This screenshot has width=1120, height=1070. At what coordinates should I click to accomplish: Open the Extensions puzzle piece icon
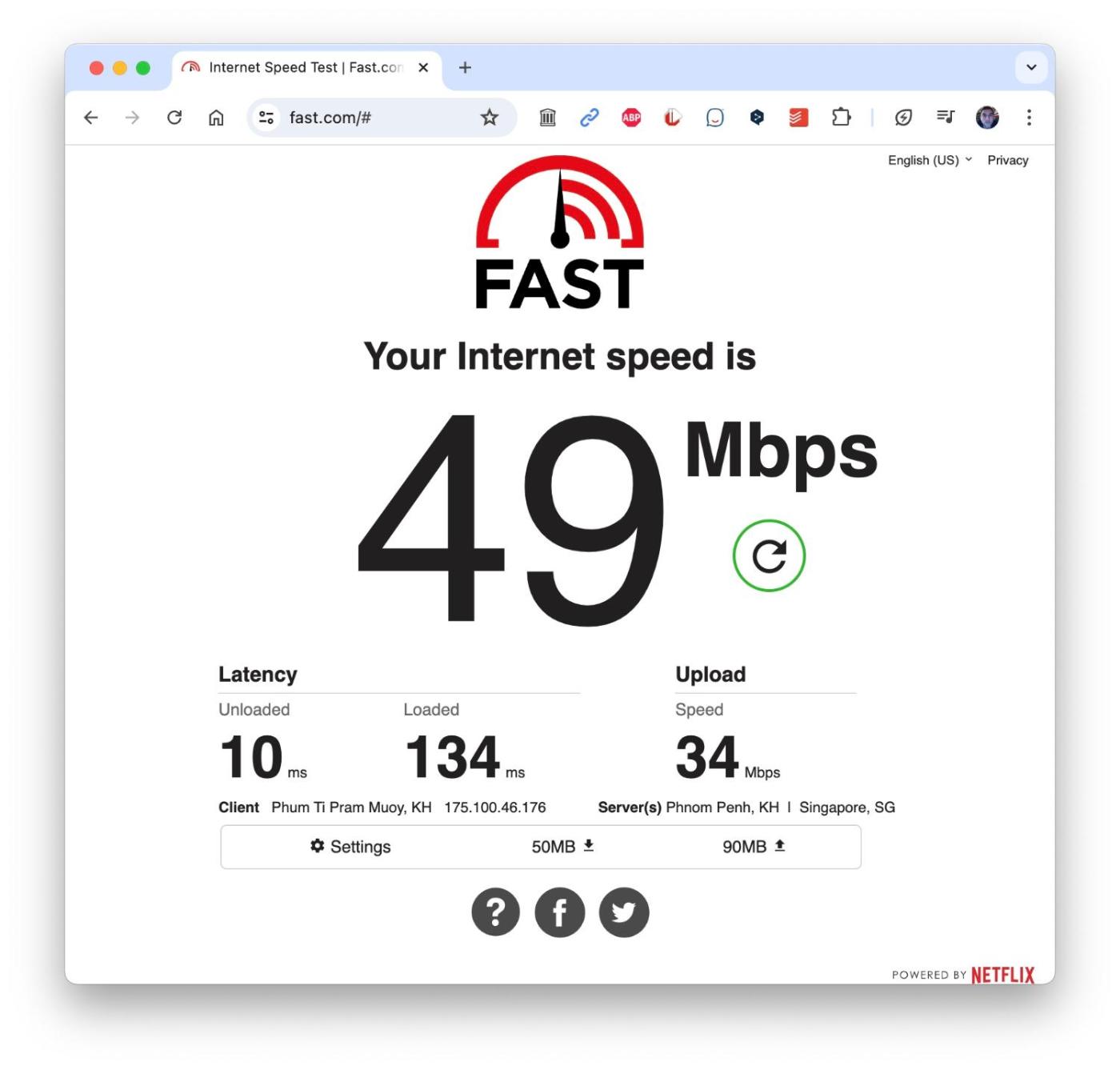[x=841, y=118]
